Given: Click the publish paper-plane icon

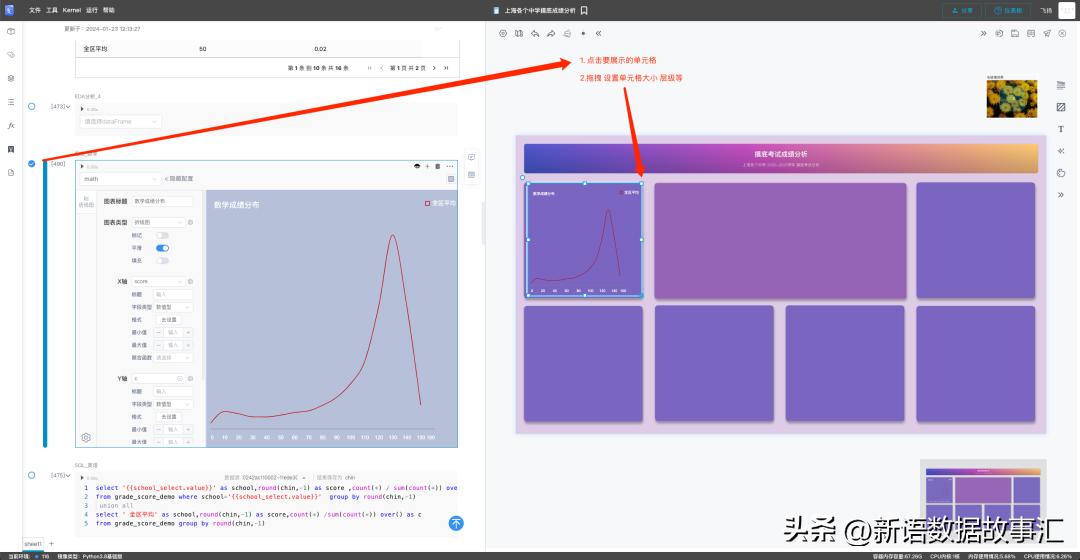Looking at the screenshot, I should pos(1047,33).
